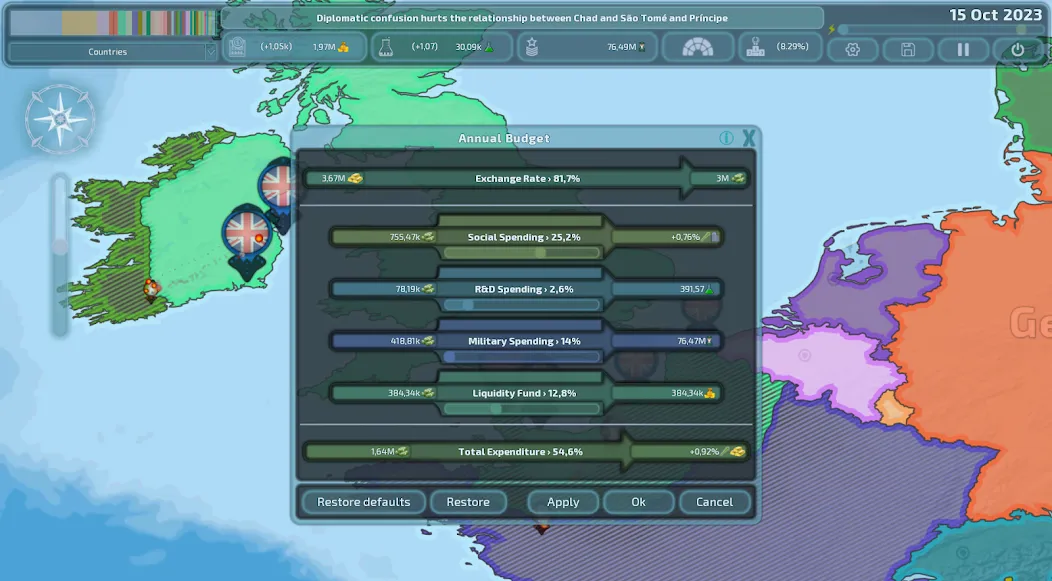Viewport: 1052px width, 581px height.
Task: Apply the budget changes
Action: [x=562, y=502]
